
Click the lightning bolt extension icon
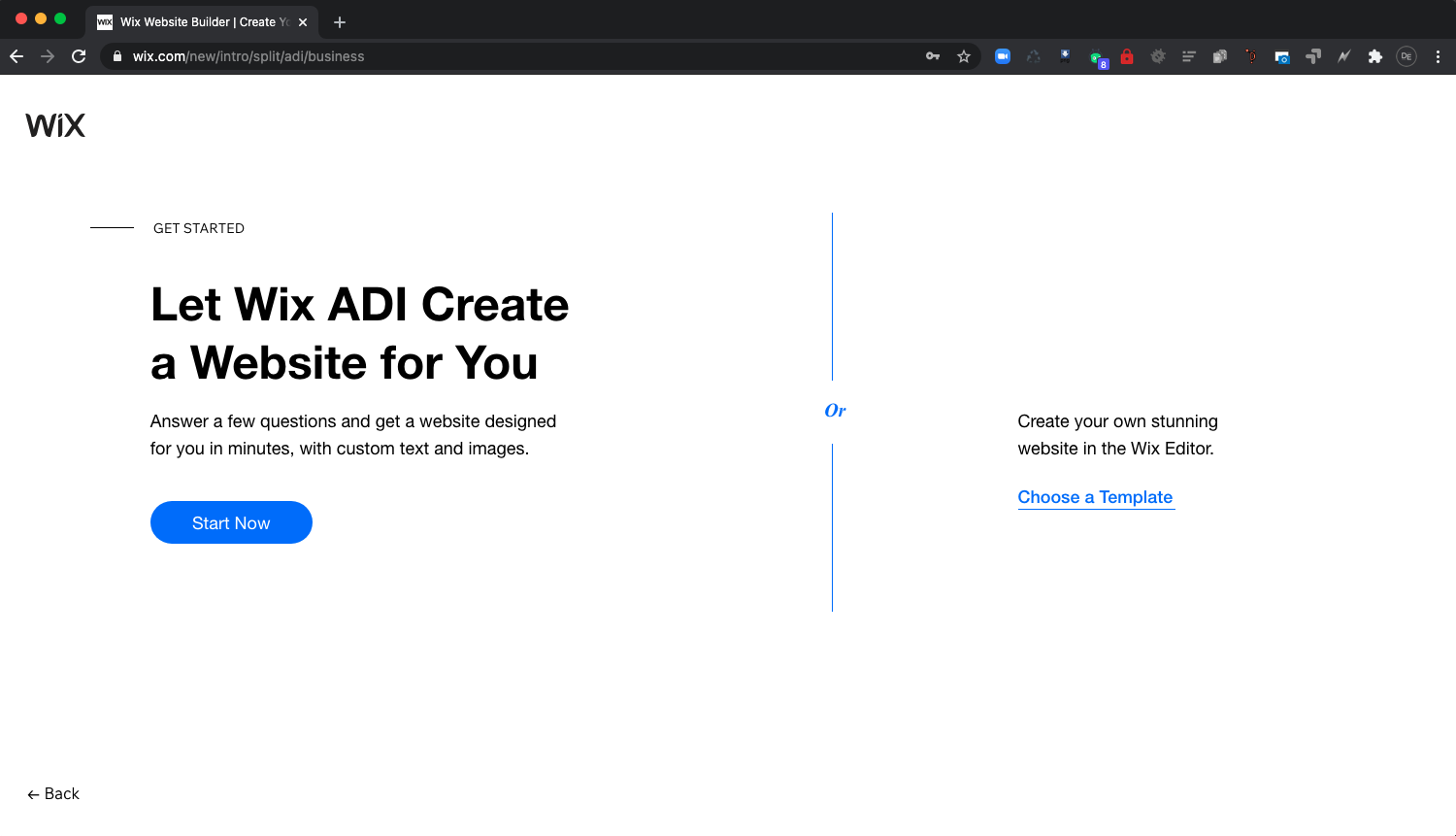[x=1344, y=56]
